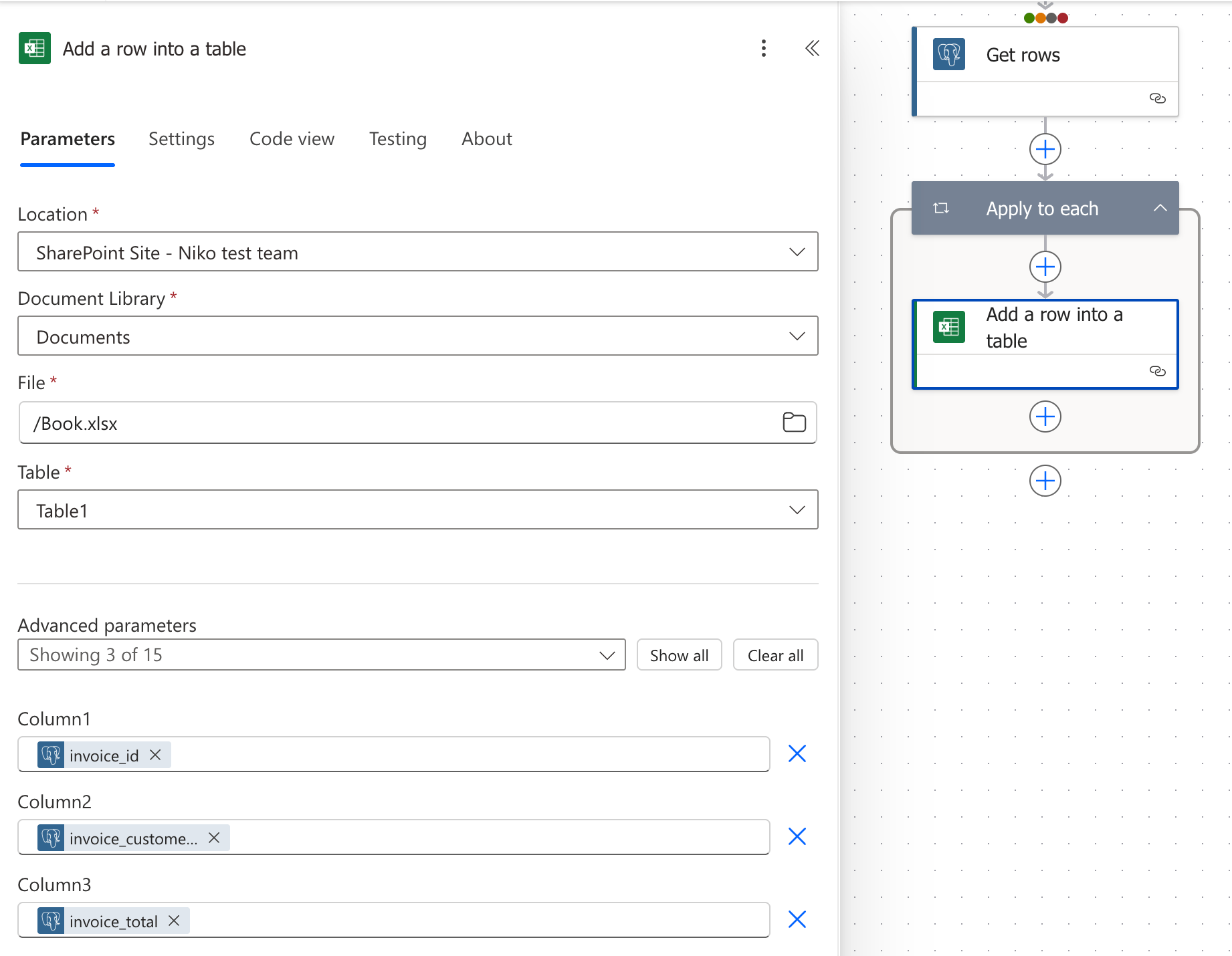Click the Show all button
The height and width of the screenshot is (956, 1232).
tap(679, 655)
